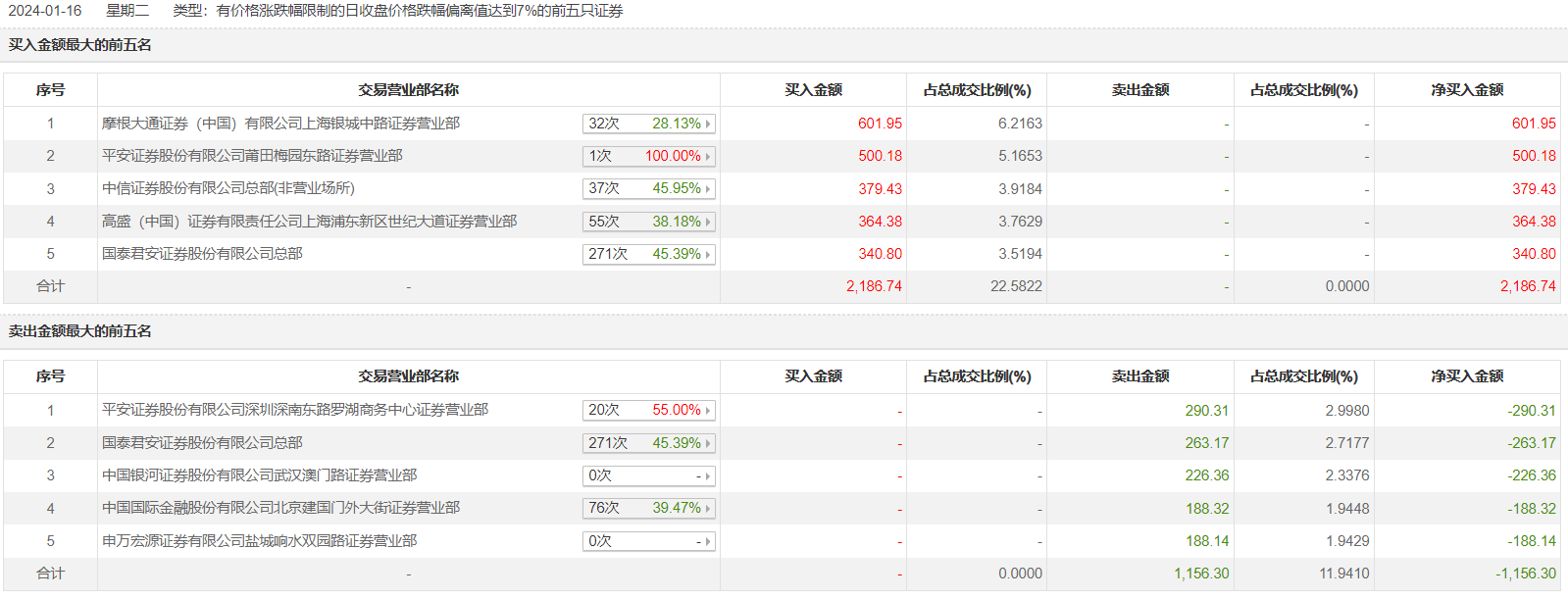This screenshot has width=1568, height=599.
Task: Expand 32次 28.13% stats box
Action: [649, 124]
